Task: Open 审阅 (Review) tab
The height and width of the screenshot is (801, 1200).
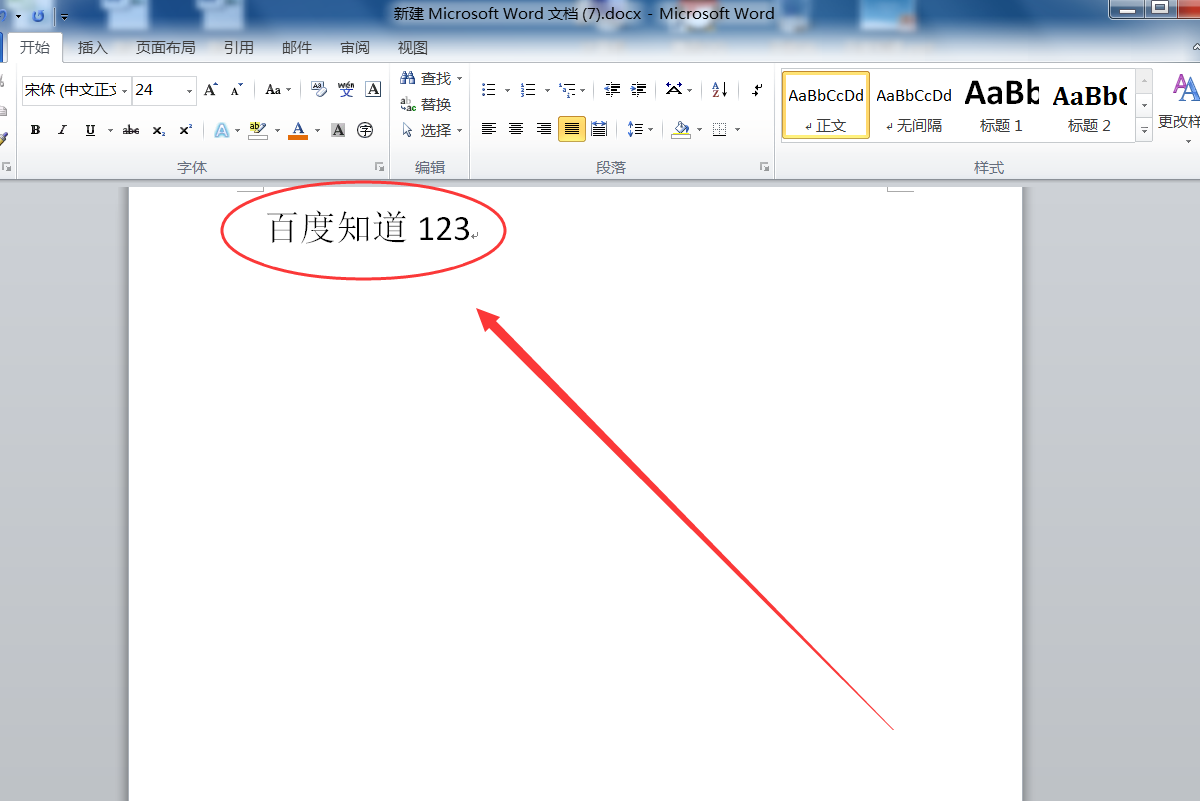Action: pos(355,47)
